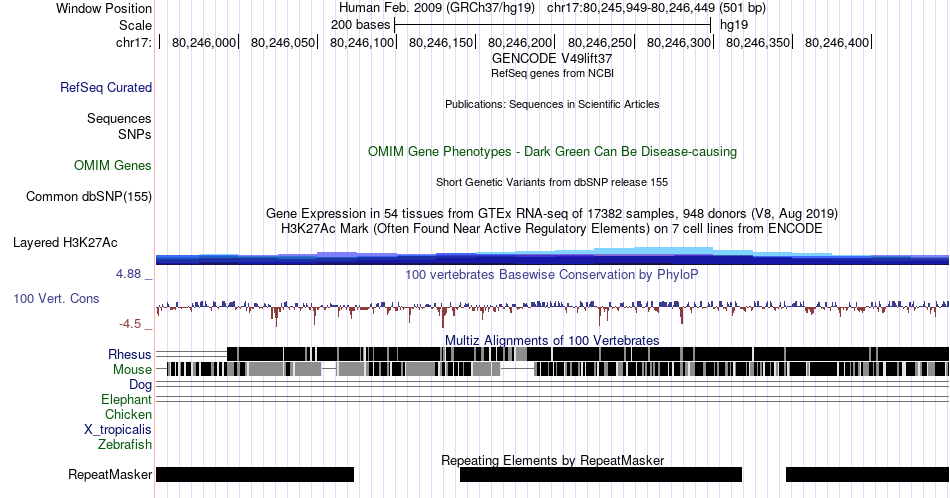Screen dimensions: 950x498
Task: Click the RepeatMasker track label
Action: [110, 474]
